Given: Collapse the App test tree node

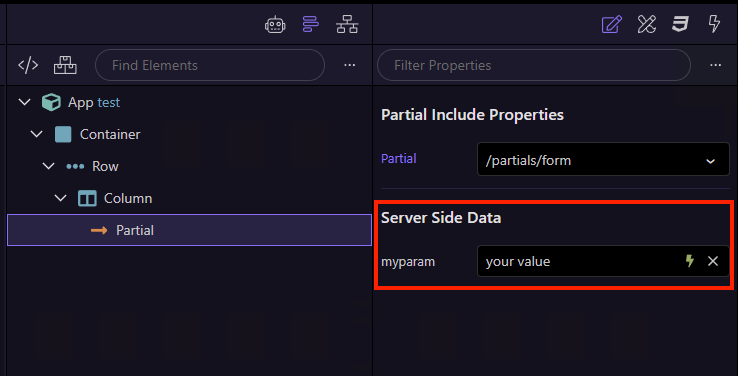Looking at the screenshot, I should pos(24,102).
